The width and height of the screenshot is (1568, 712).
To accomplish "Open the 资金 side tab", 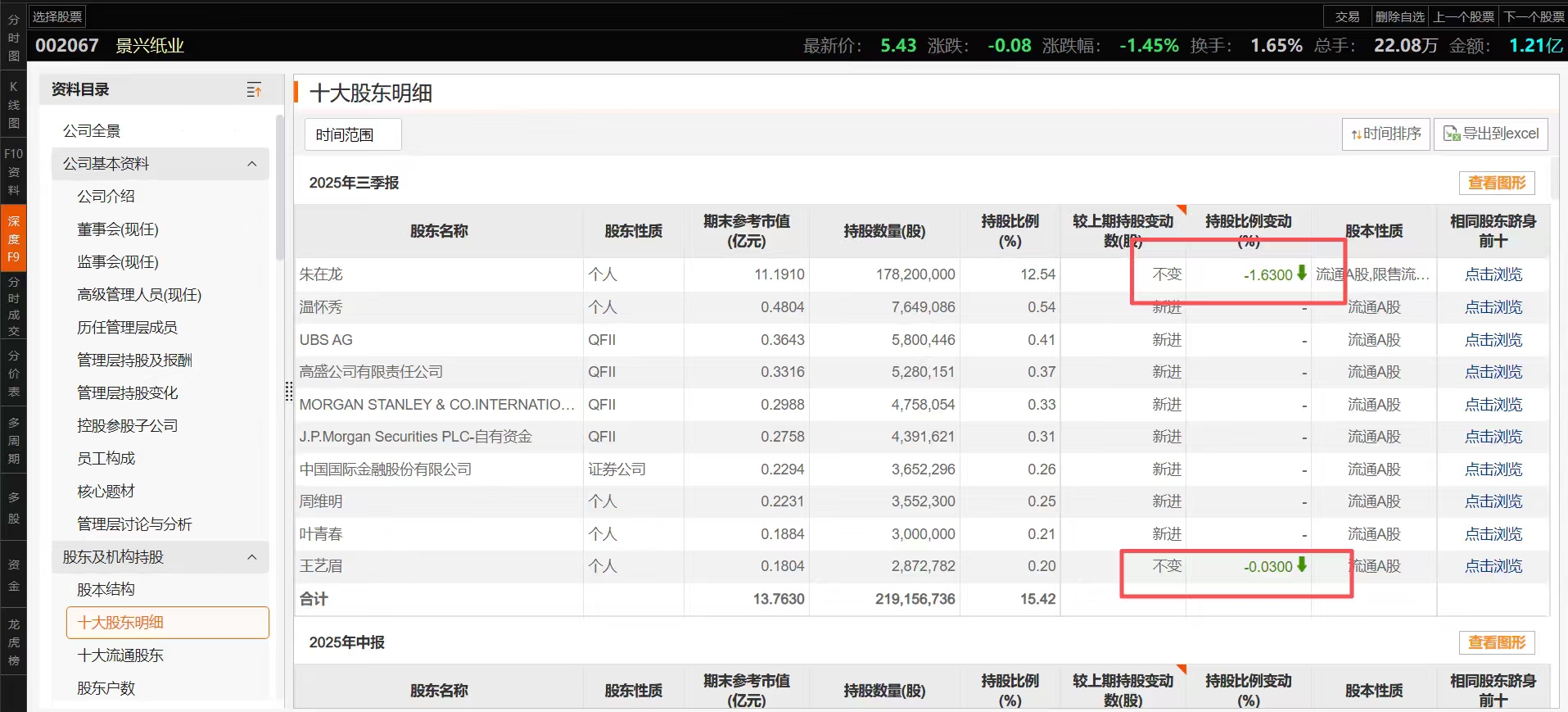I will 13,575.
